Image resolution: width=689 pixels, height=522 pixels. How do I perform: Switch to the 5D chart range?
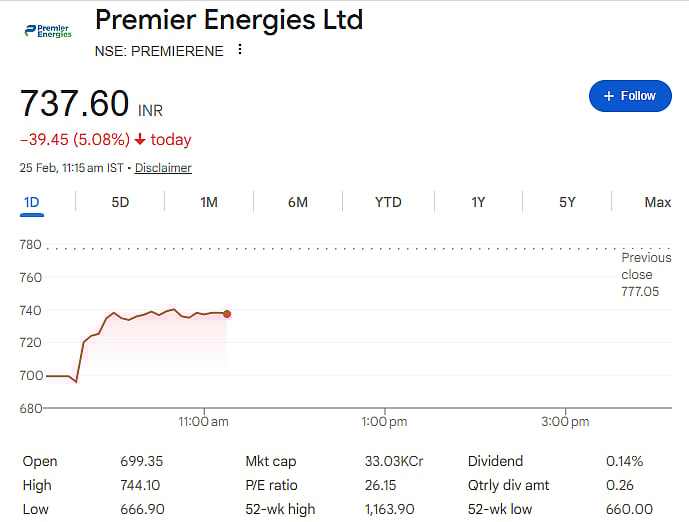(120, 202)
